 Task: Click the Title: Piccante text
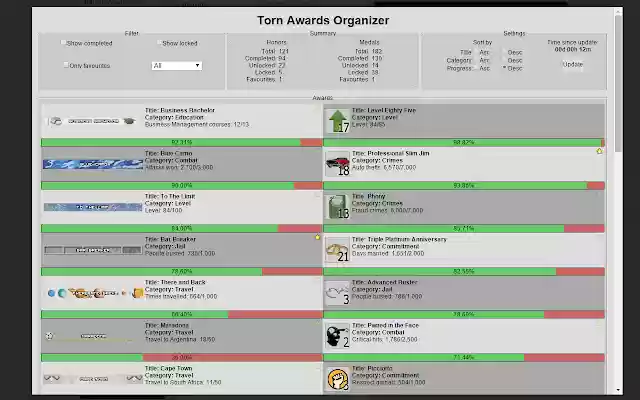(x=372, y=368)
